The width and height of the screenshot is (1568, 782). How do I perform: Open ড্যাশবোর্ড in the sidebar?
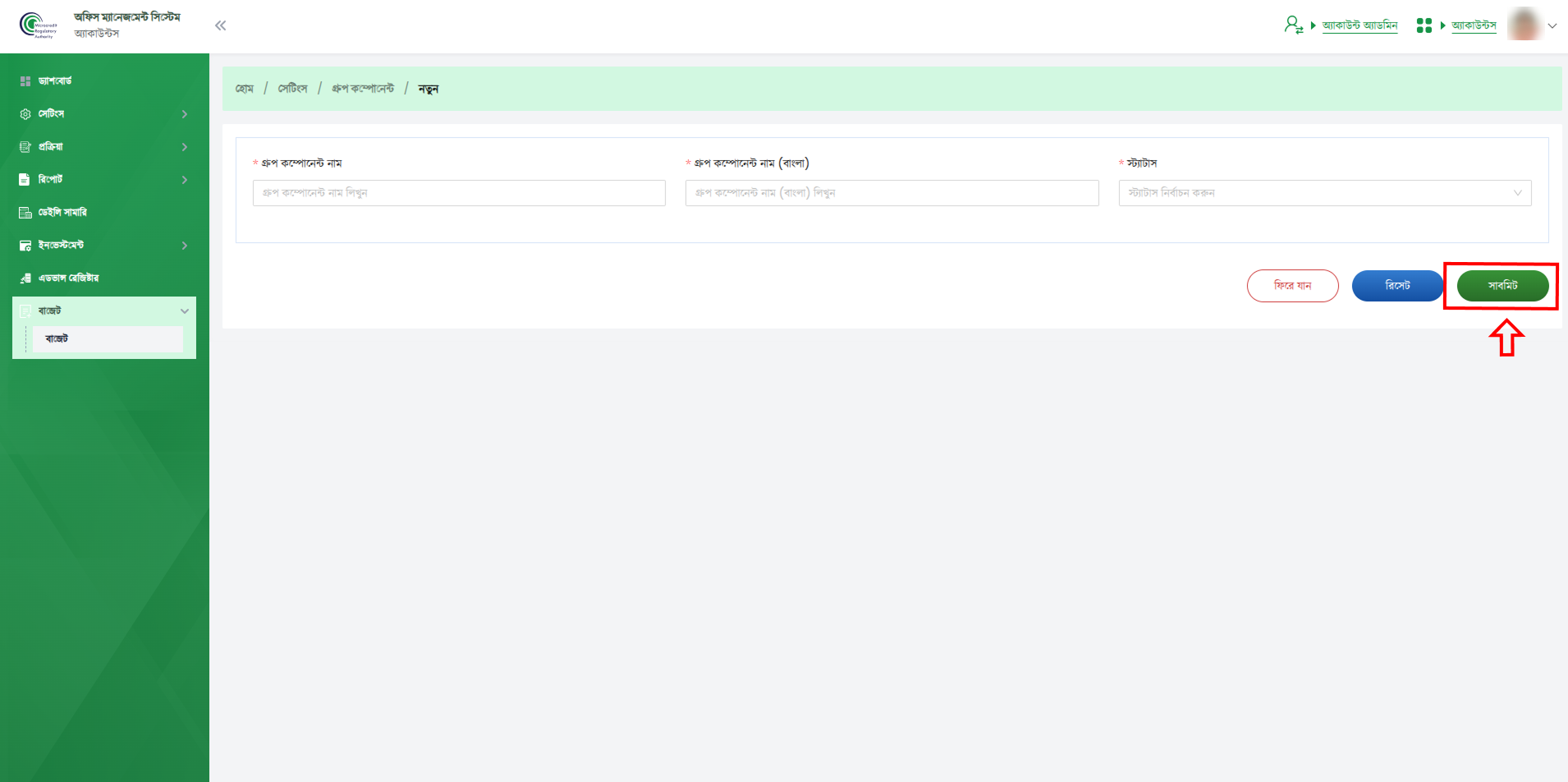tap(55, 81)
